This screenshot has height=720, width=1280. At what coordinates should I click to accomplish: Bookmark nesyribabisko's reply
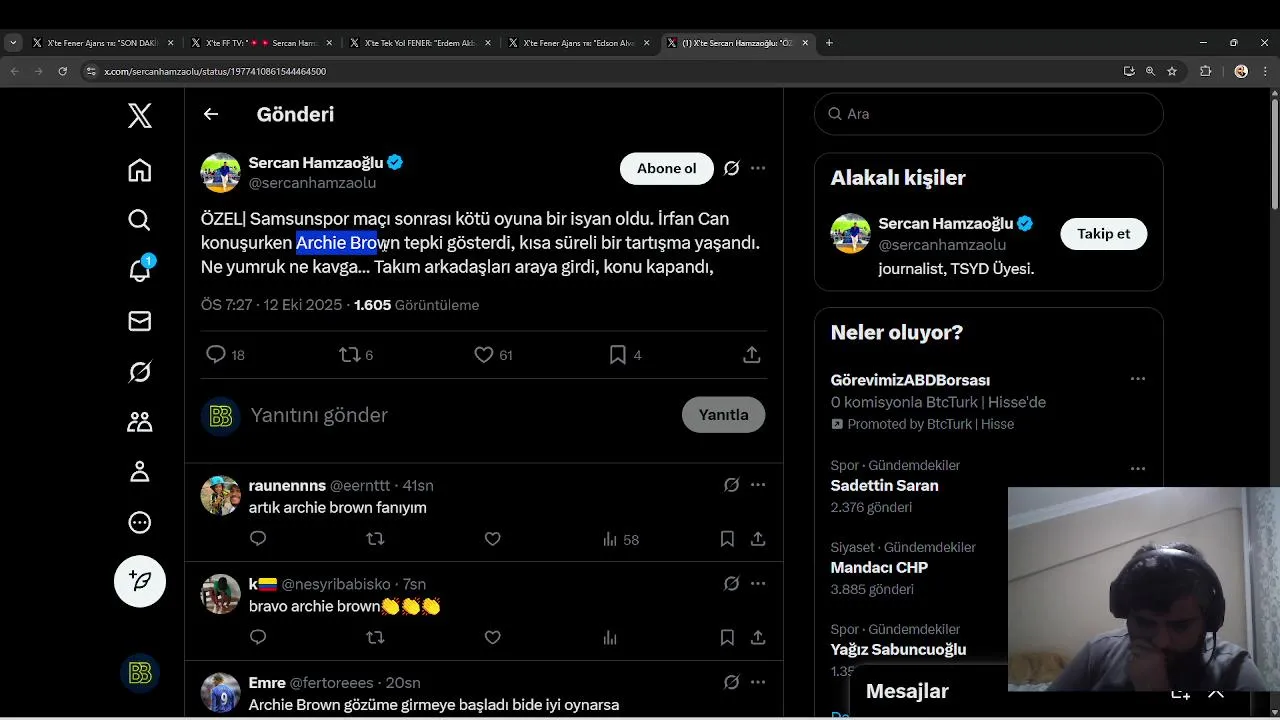pos(727,638)
